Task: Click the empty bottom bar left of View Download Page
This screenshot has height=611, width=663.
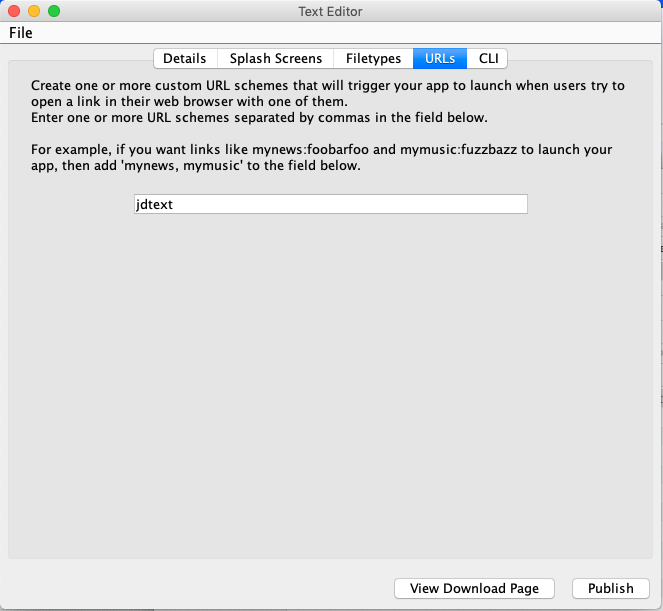Action: 200,589
